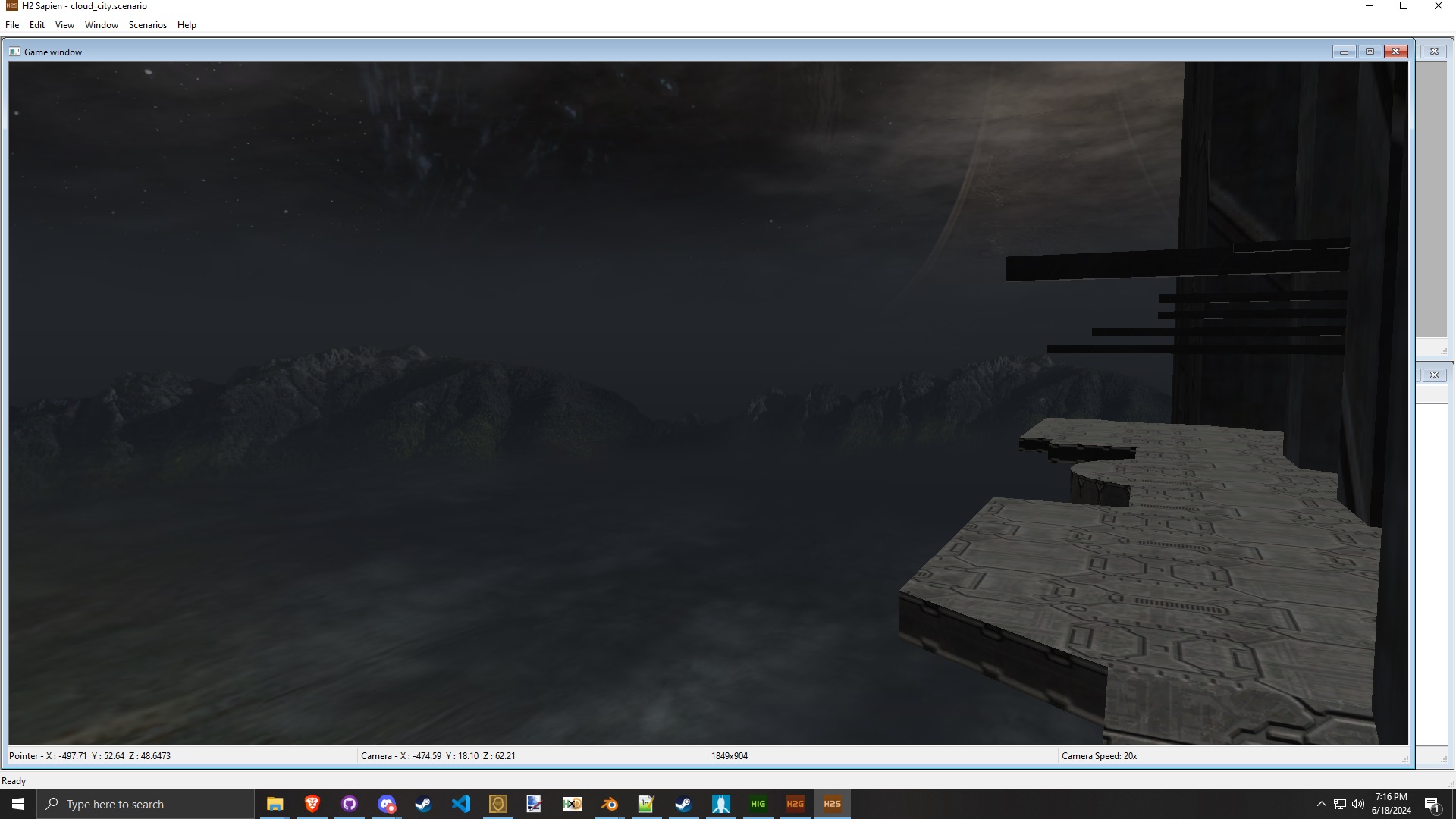Open the HxD hex editor icon

(572, 804)
